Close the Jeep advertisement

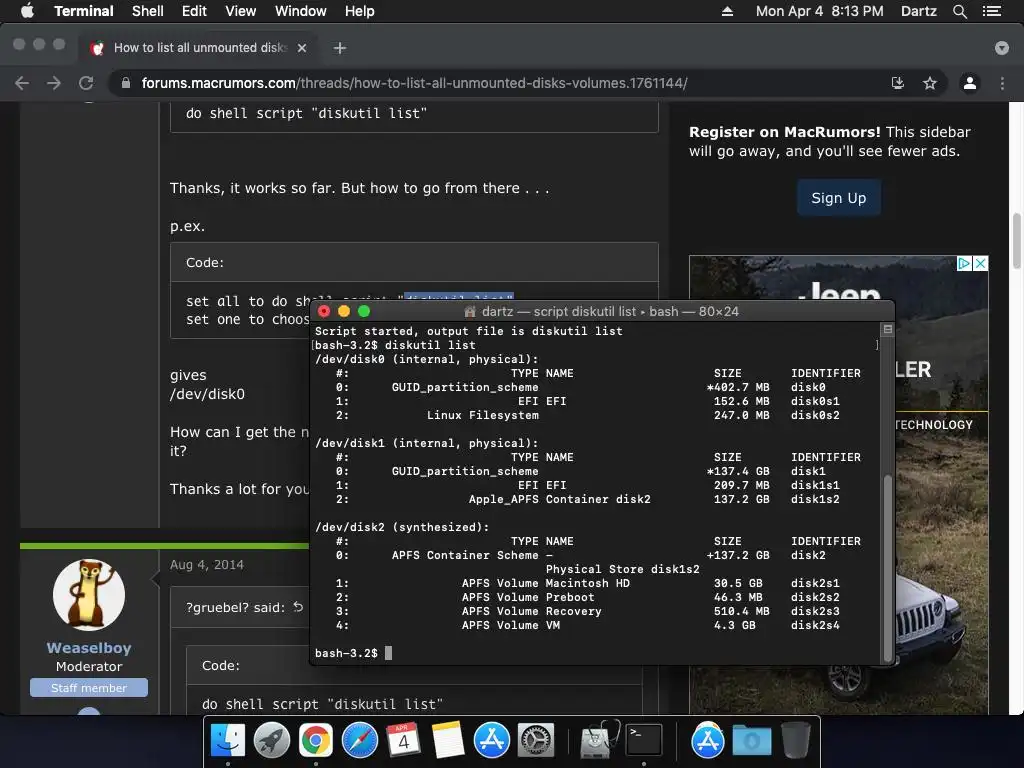coord(980,263)
